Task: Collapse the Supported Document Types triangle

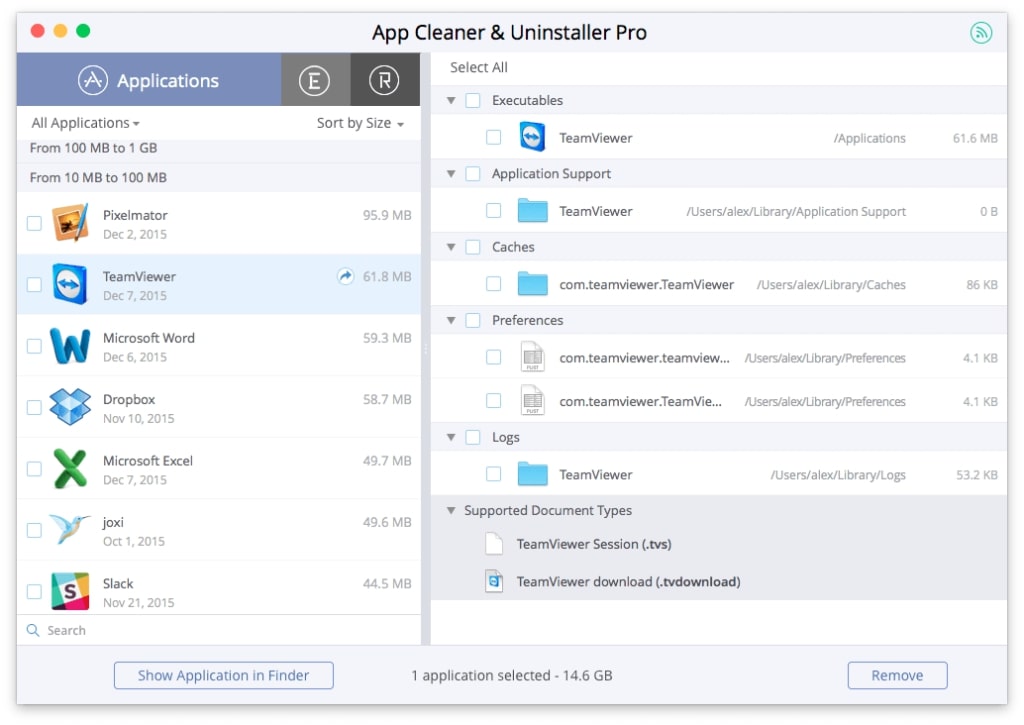Action: (x=451, y=510)
